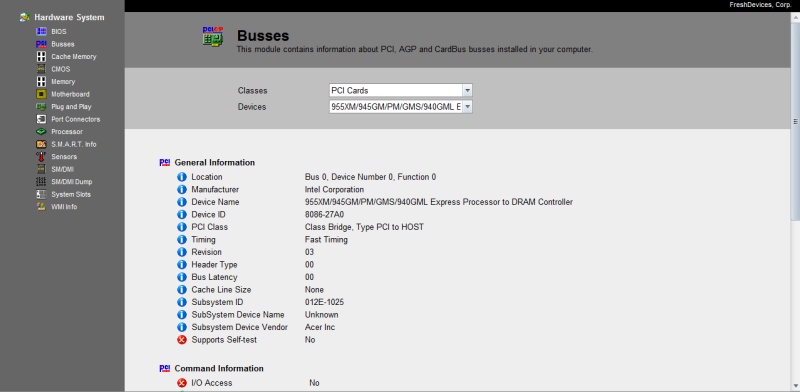Click the General Information heading

tap(214, 163)
